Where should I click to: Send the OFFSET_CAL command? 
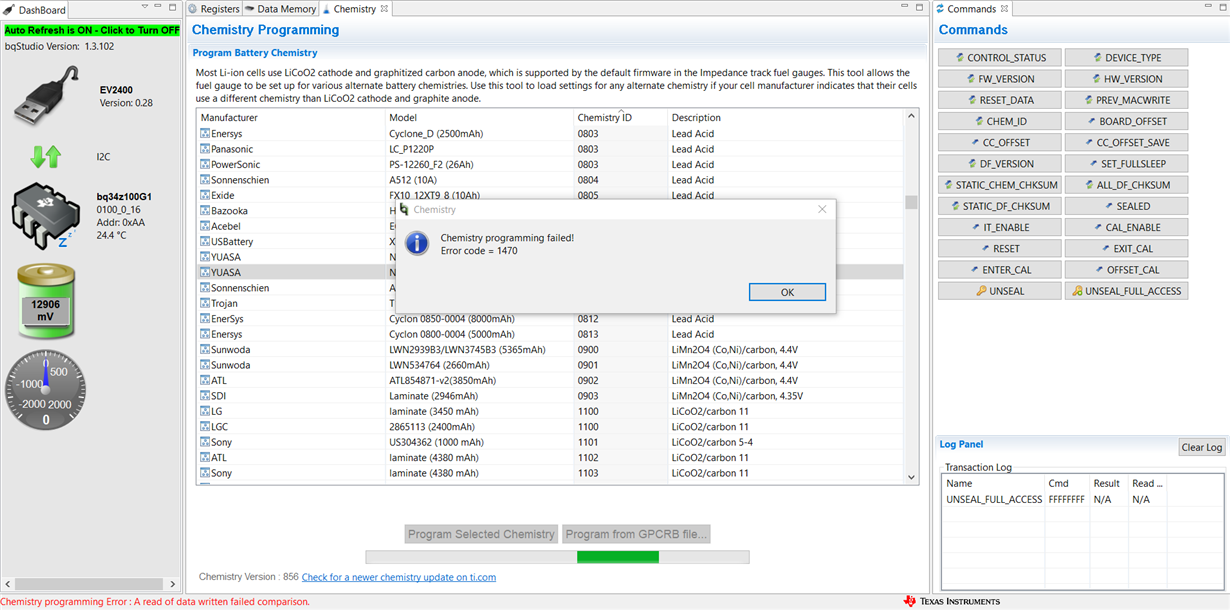1126,270
